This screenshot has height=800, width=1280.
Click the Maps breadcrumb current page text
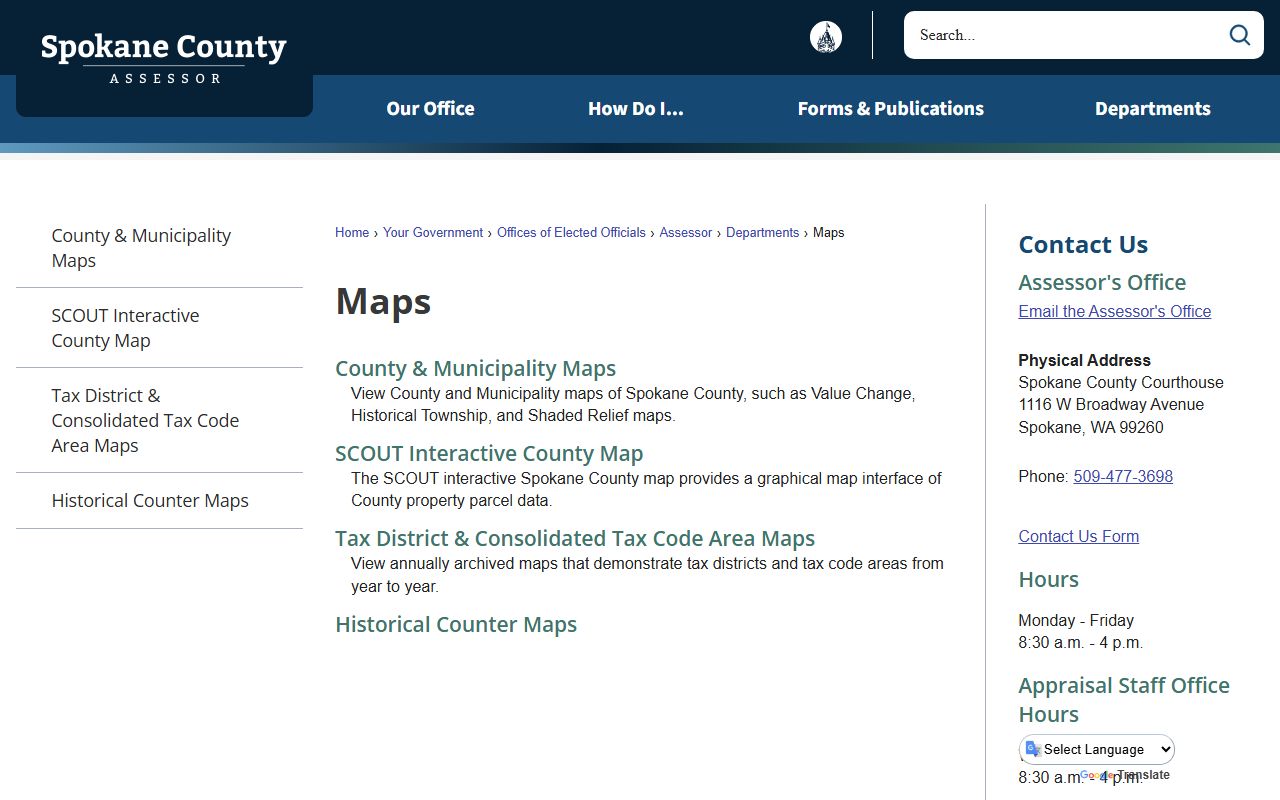tap(829, 232)
